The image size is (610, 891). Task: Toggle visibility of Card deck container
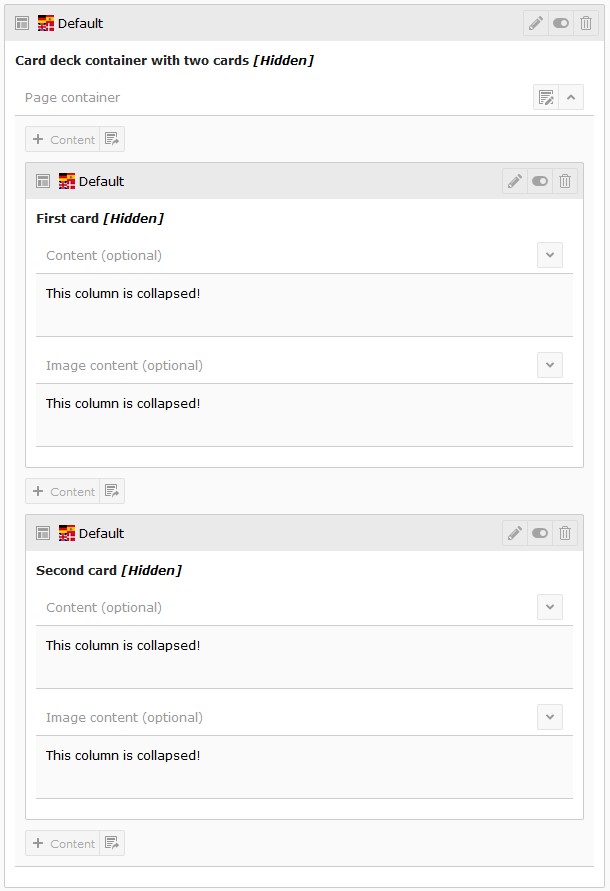(x=561, y=23)
